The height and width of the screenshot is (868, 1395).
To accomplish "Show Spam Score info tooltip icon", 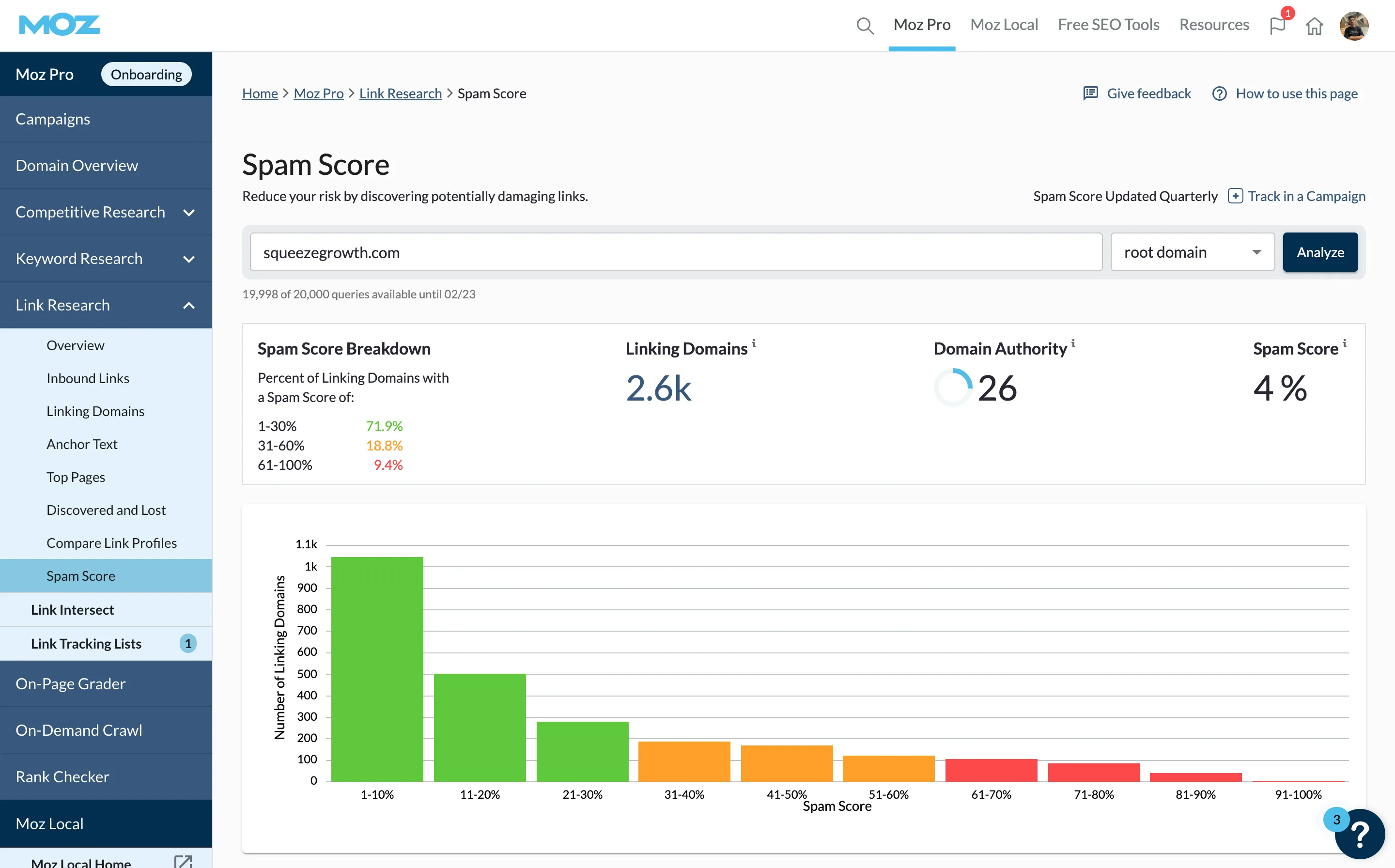I will [1345, 343].
